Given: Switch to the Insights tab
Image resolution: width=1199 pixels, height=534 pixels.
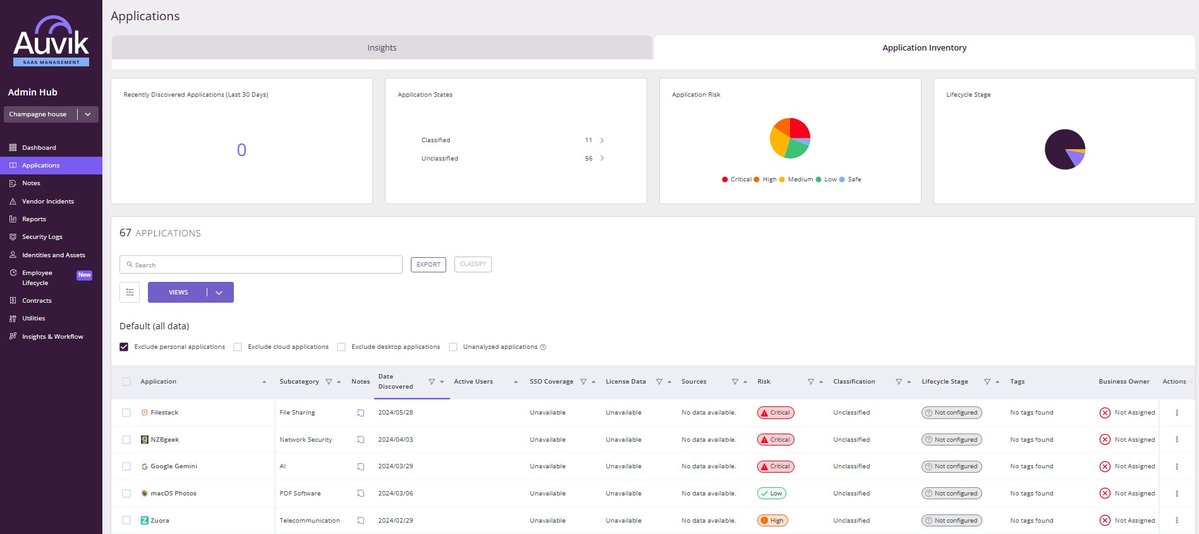Looking at the screenshot, I should 381,48.
